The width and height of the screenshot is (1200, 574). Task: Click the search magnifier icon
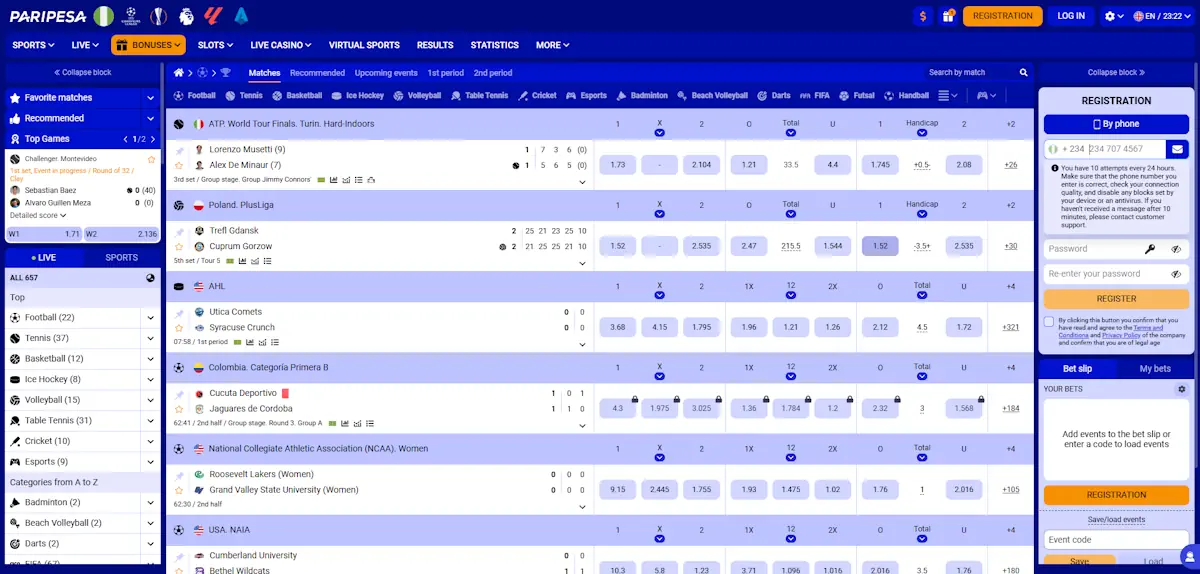pos(1023,73)
